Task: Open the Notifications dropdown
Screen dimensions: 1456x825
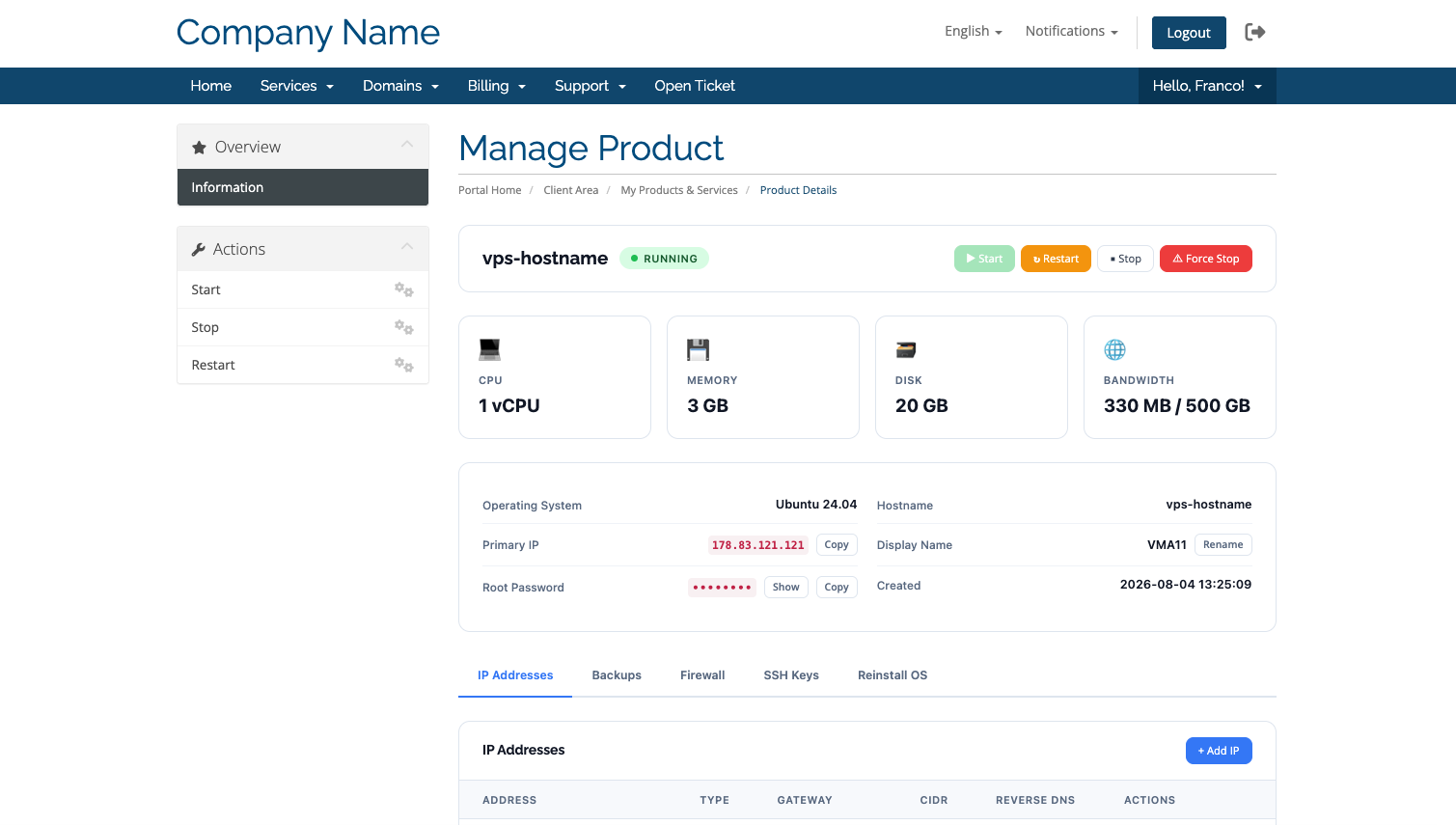Action: pos(1071,31)
